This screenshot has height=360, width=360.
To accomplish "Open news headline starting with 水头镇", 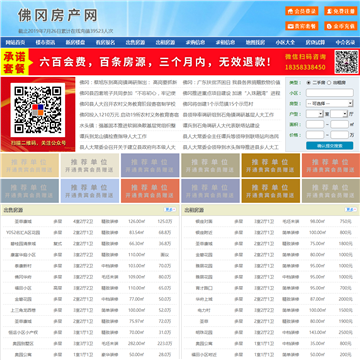I will click(x=127, y=126).
